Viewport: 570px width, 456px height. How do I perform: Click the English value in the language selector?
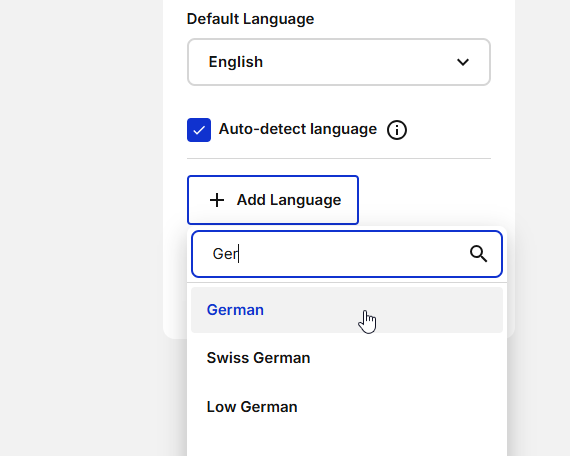236,62
